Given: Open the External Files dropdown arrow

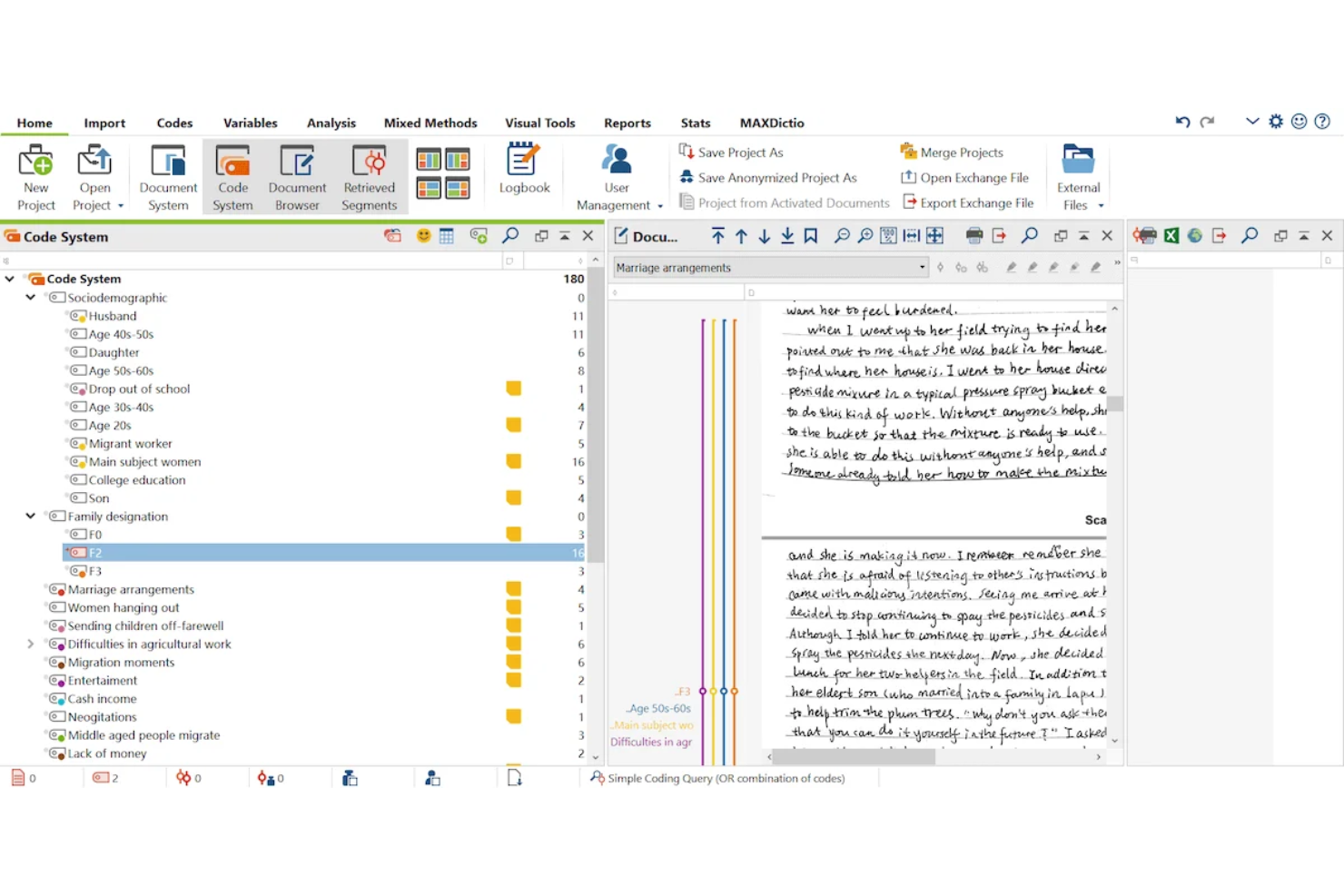Looking at the screenshot, I should tap(1101, 206).
